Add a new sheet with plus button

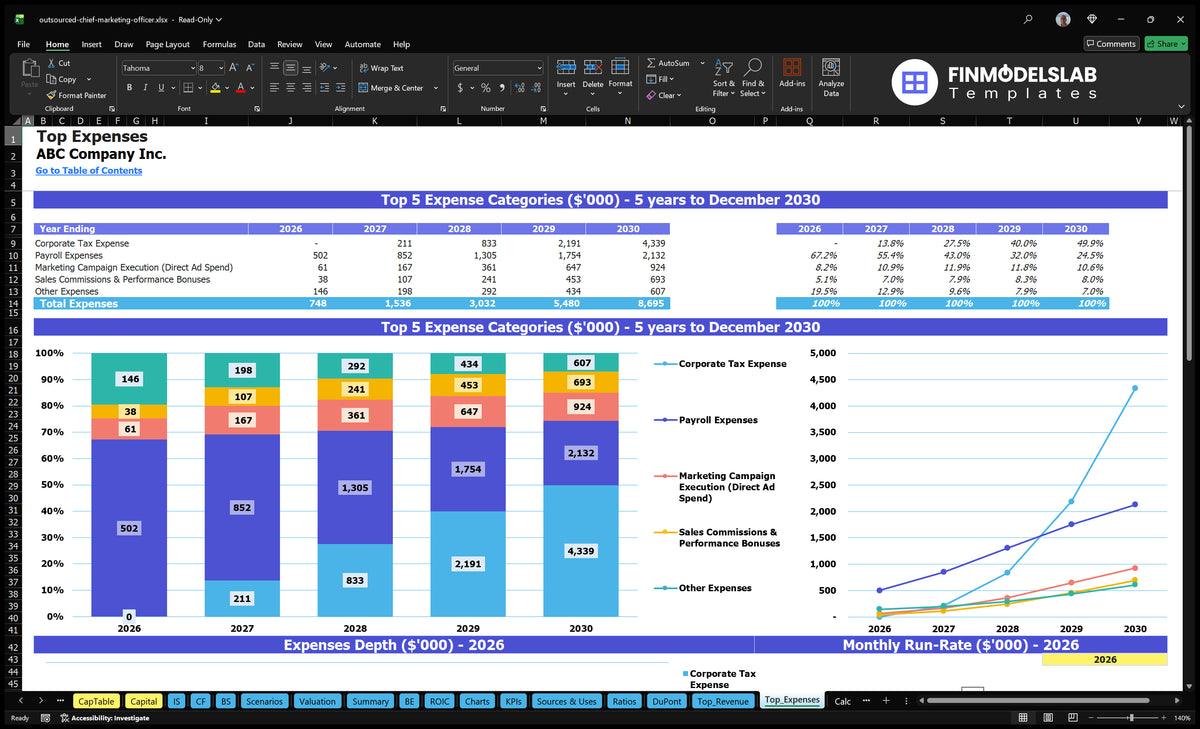886,701
